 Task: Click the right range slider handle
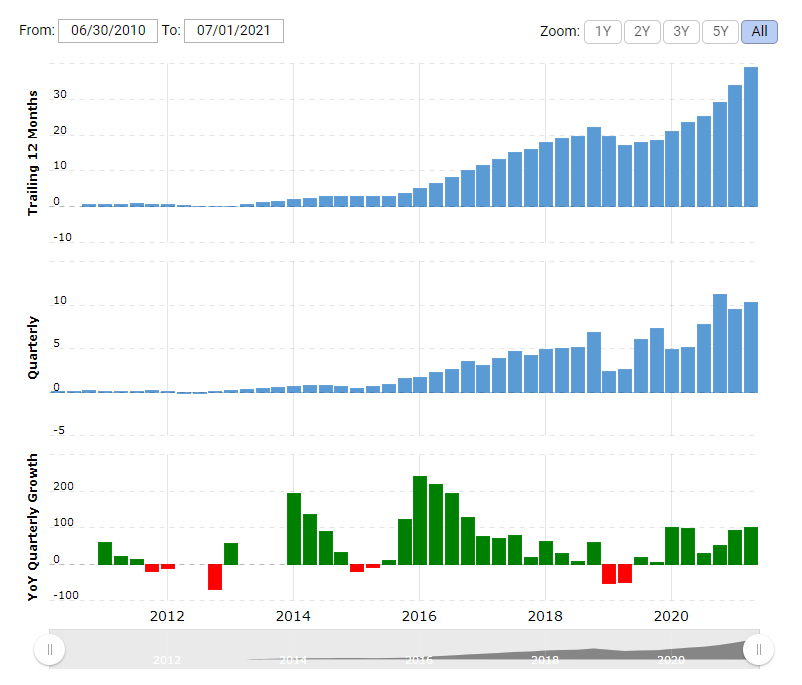coord(758,650)
